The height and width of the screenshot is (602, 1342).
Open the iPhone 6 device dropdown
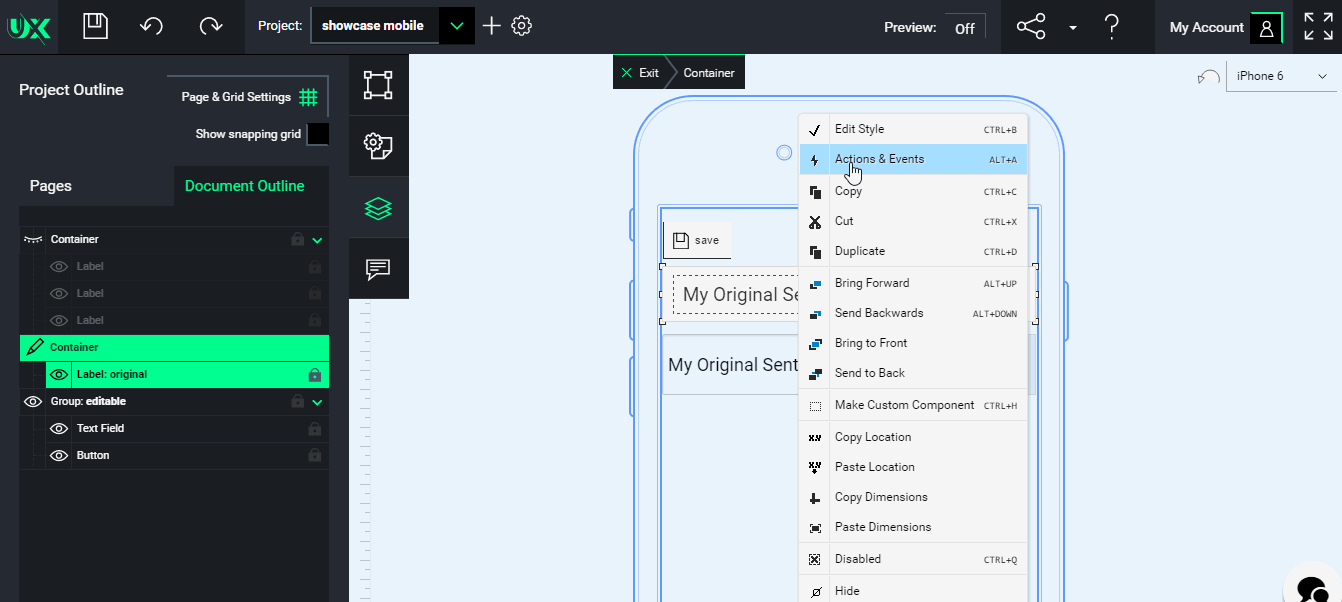(x=1281, y=76)
